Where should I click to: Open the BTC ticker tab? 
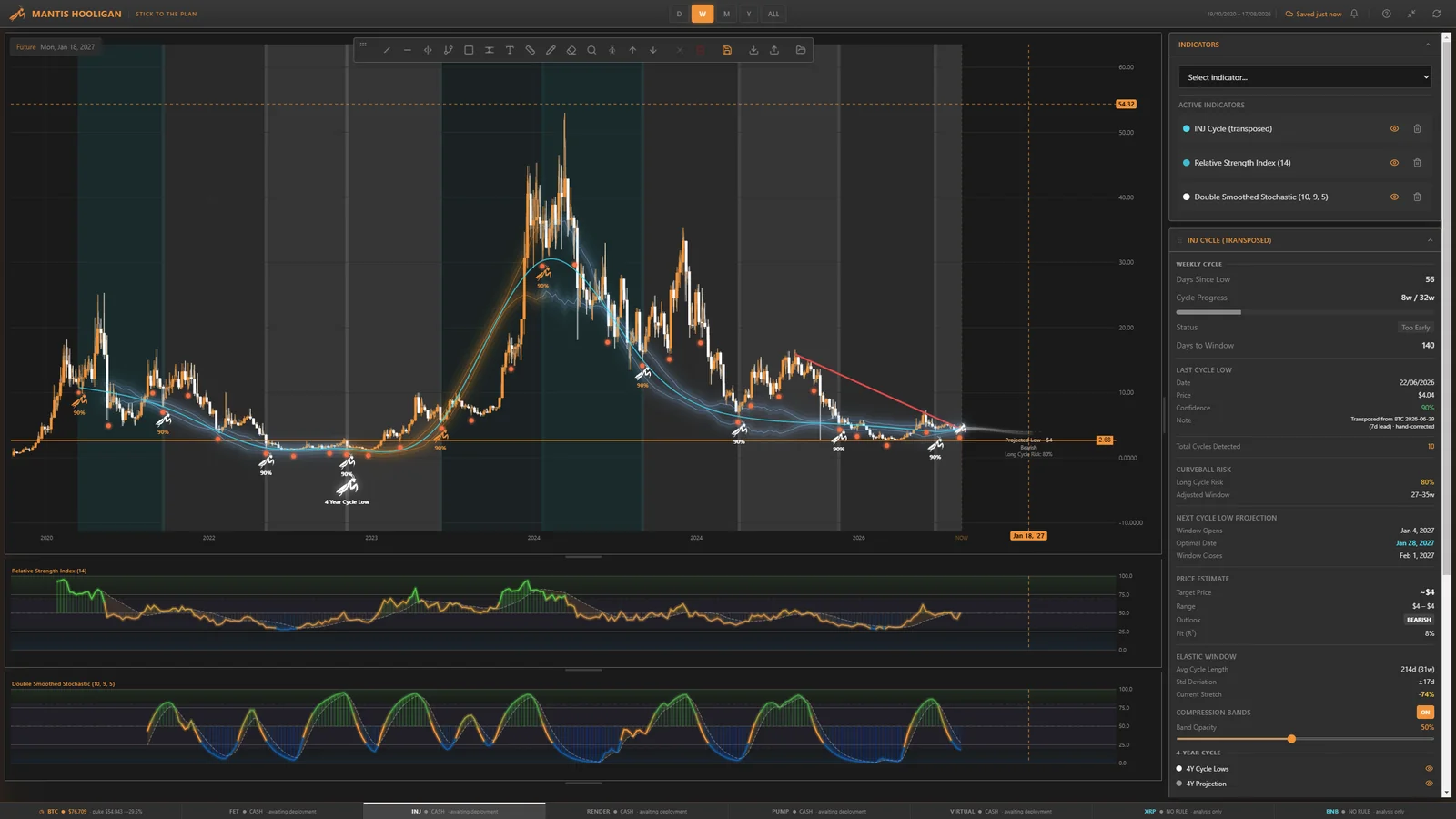coord(91,811)
